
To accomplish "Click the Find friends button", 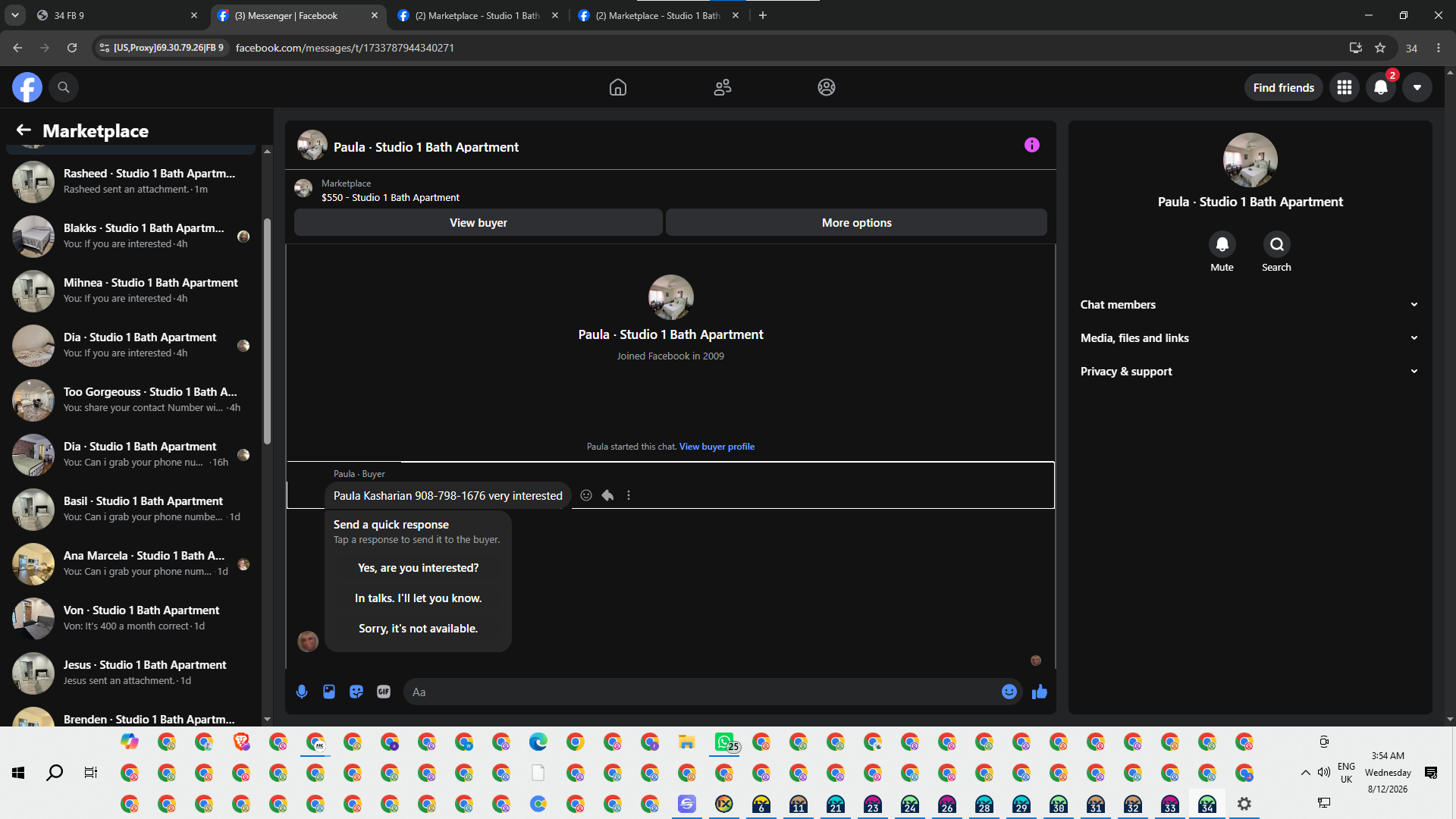I will click(1284, 87).
